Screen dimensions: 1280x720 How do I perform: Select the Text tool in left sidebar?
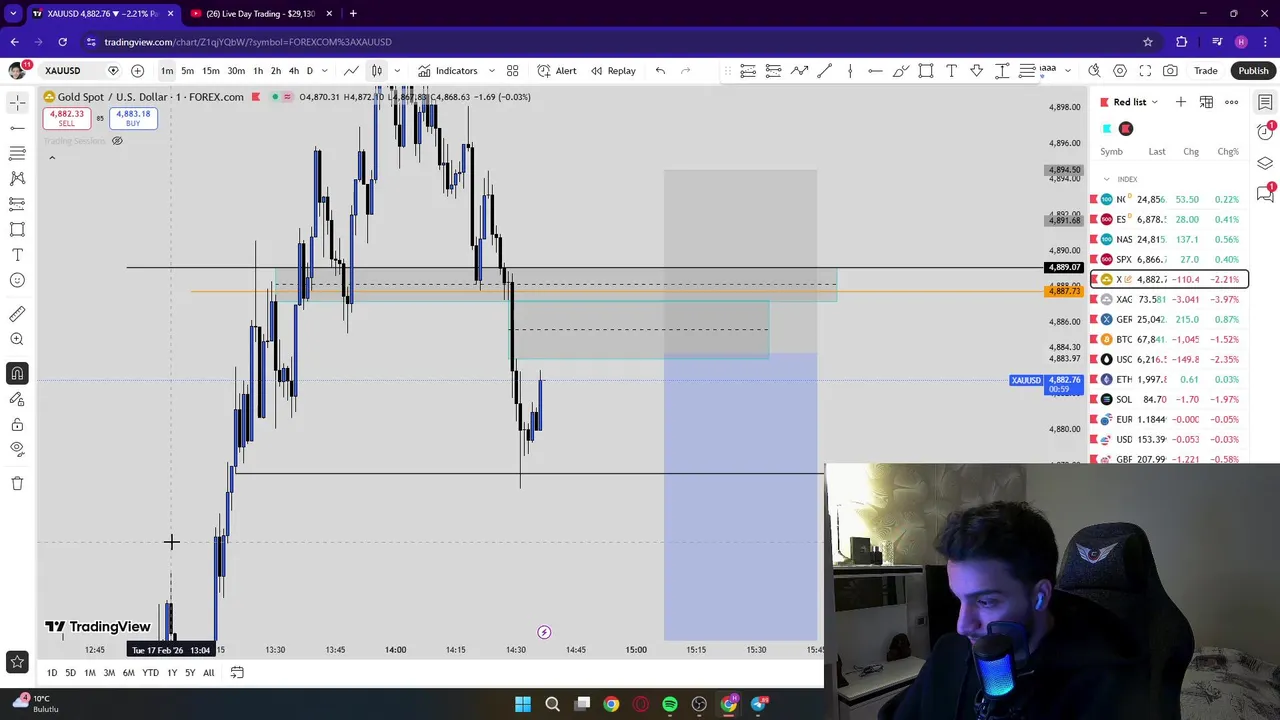tap(17, 255)
